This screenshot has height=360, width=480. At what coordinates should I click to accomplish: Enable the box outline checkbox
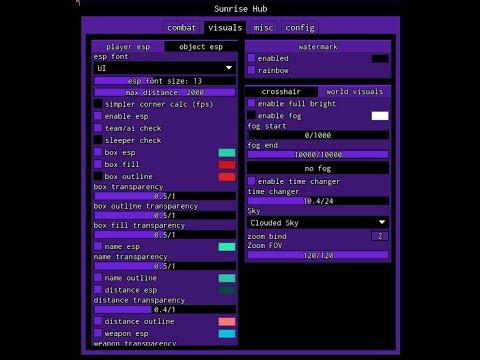pyautogui.click(x=98, y=176)
